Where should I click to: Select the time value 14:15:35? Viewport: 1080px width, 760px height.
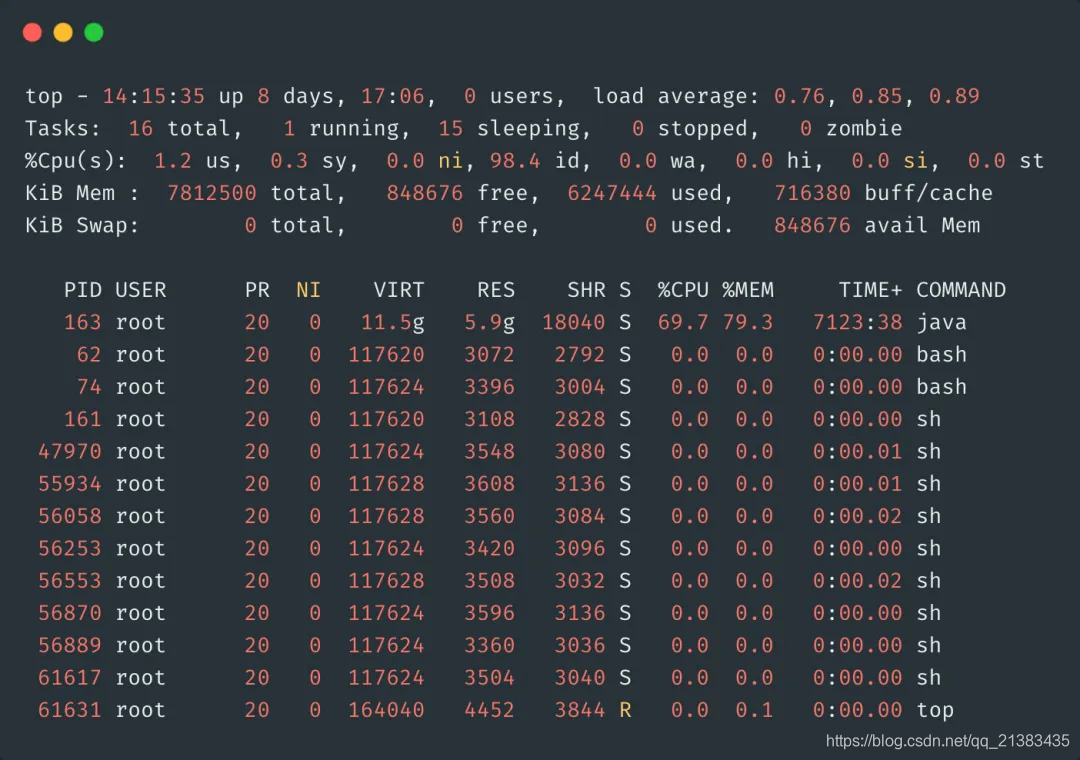154,96
